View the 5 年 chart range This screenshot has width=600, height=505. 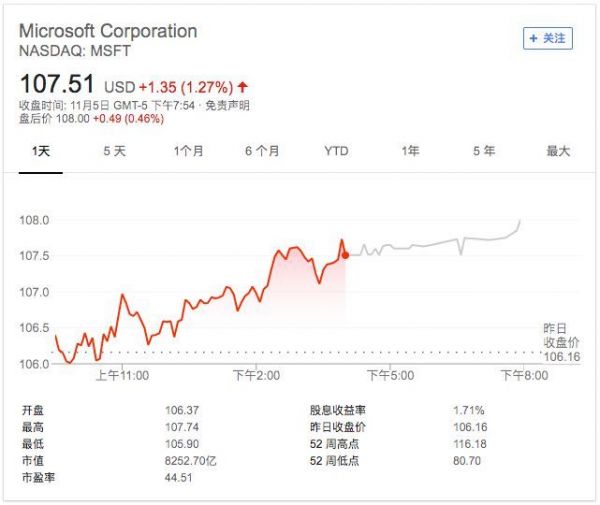point(484,151)
